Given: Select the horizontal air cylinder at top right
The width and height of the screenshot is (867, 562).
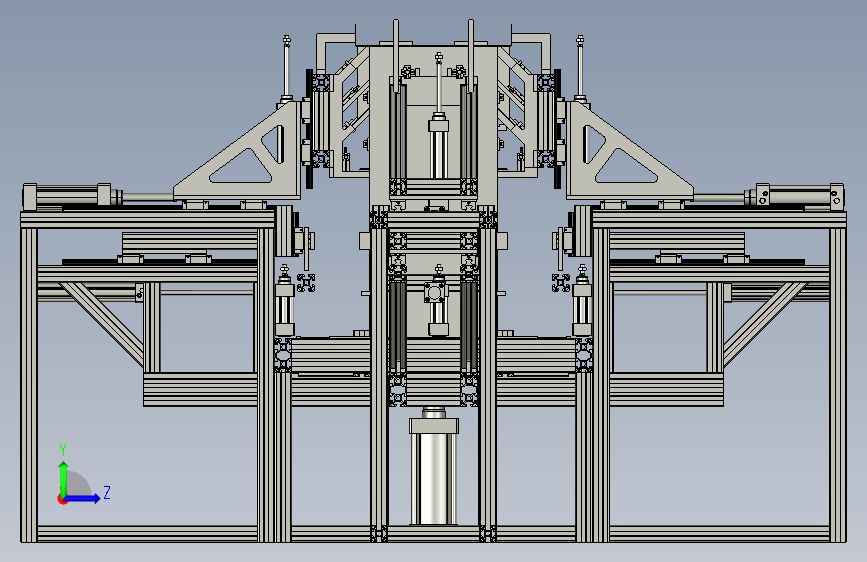Looking at the screenshot, I should [793, 195].
